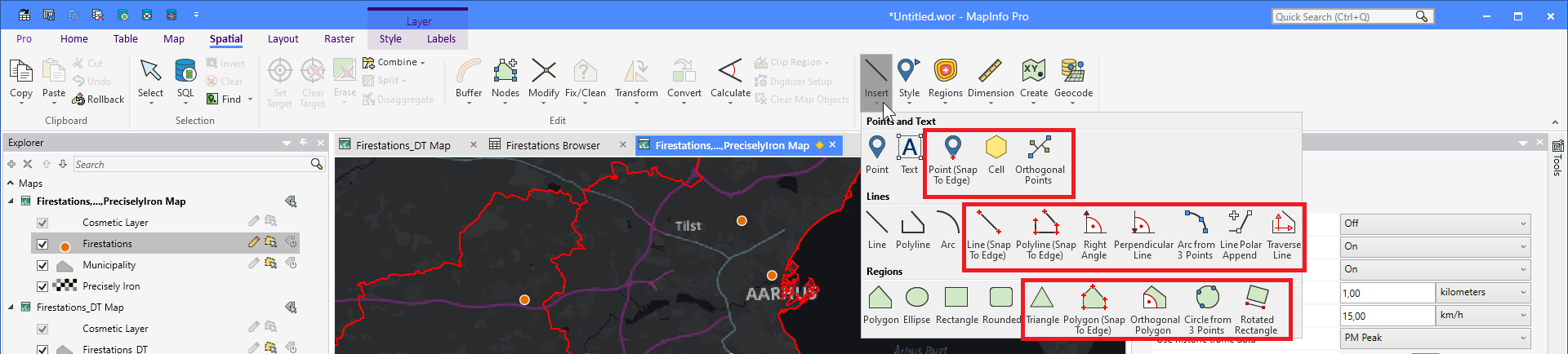1568x354 pixels.
Task: Toggle editable pencil for Firestations layer
Action: pos(254,242)
